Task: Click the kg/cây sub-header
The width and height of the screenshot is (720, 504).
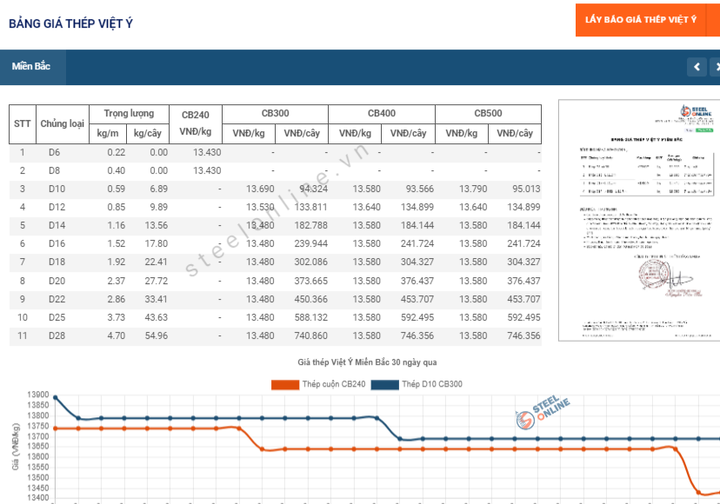Action: point(147,134)
